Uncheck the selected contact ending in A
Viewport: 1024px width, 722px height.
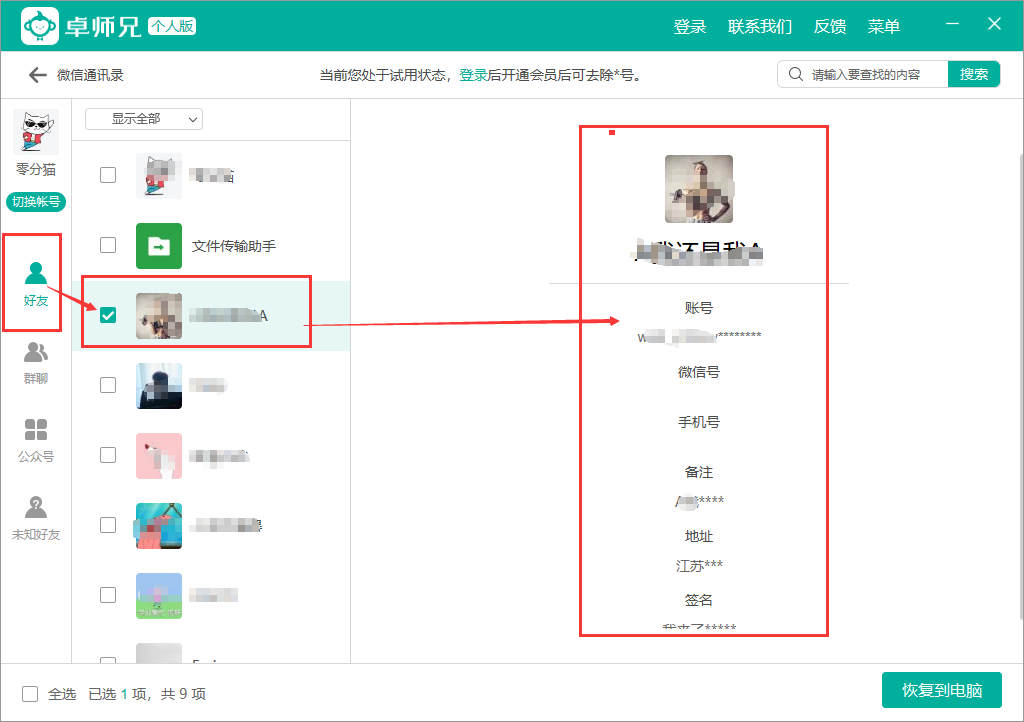tap(108, 315)
